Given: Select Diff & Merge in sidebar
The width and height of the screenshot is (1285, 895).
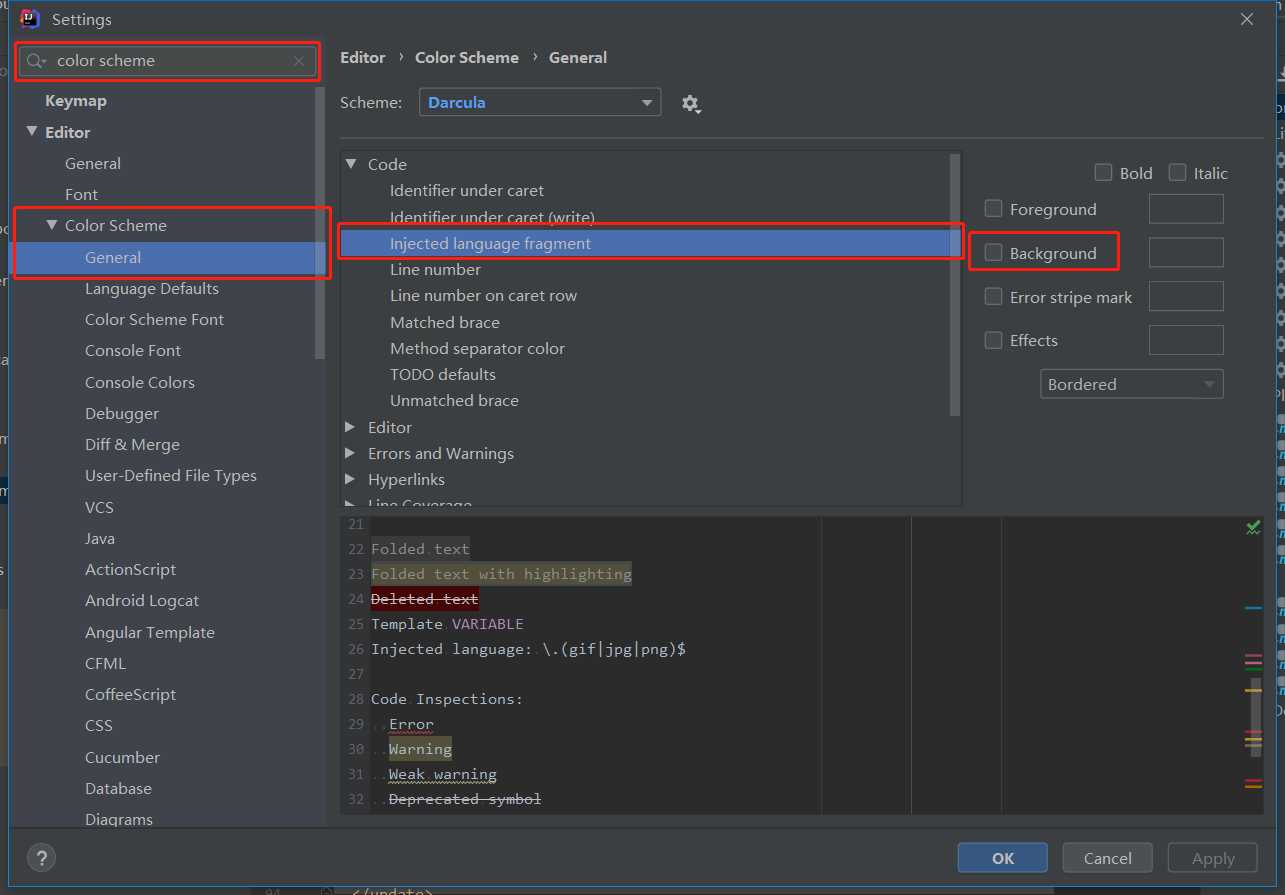Looking at the screenshot, I should coord(132,444).
